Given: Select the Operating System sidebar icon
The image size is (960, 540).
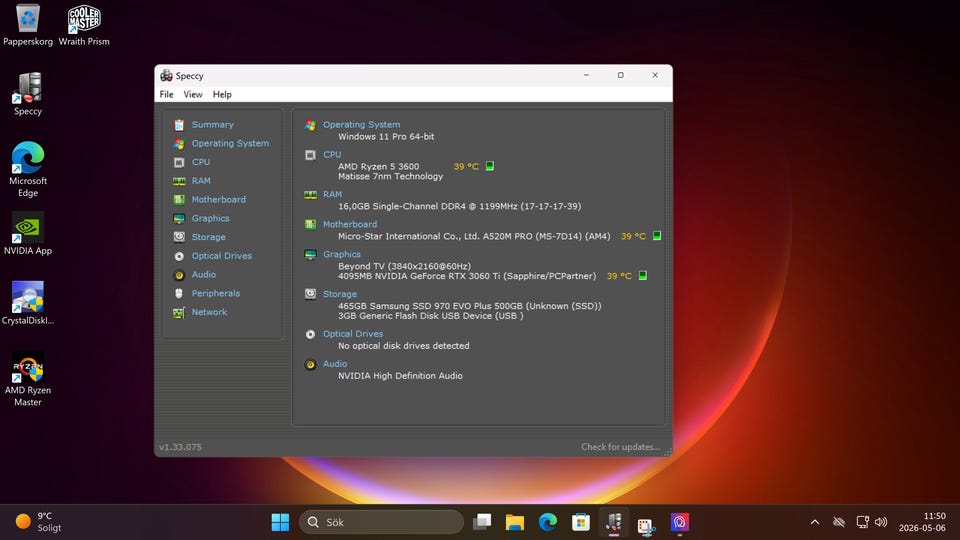Looking at the screenshot, I should [x=179, y=144].
